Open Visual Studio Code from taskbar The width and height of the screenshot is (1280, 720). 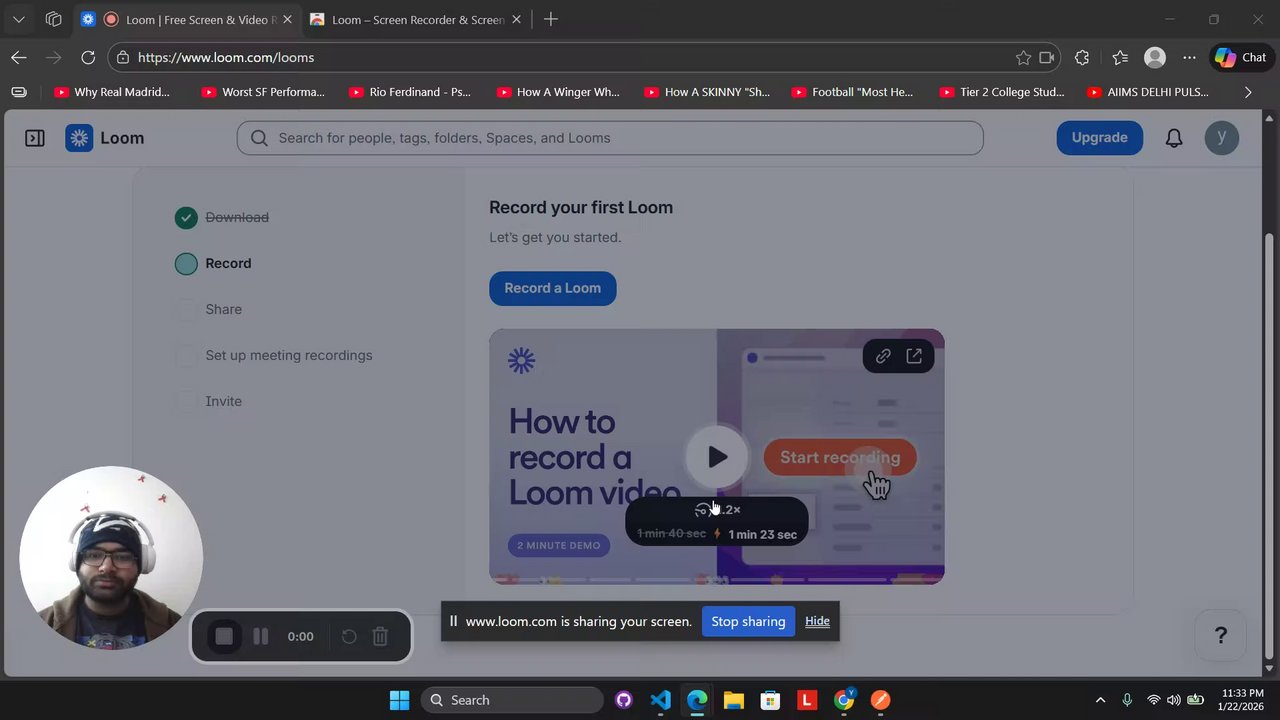(x=660, y=700)
